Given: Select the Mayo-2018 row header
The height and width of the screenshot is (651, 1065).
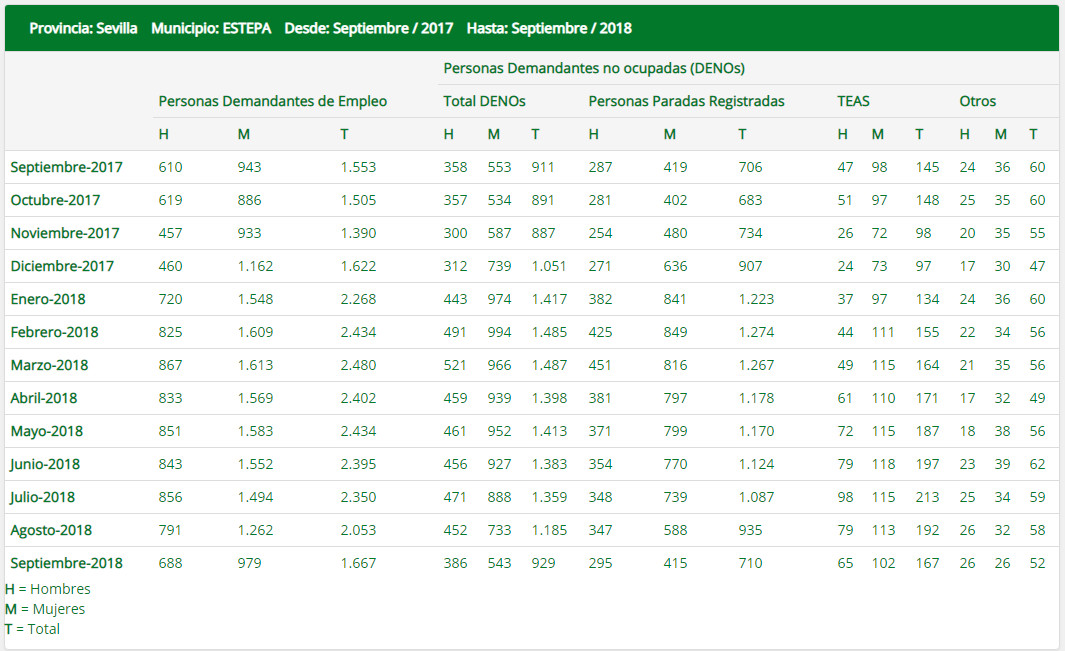Looking at the screenshot, I should pos(46,431).
